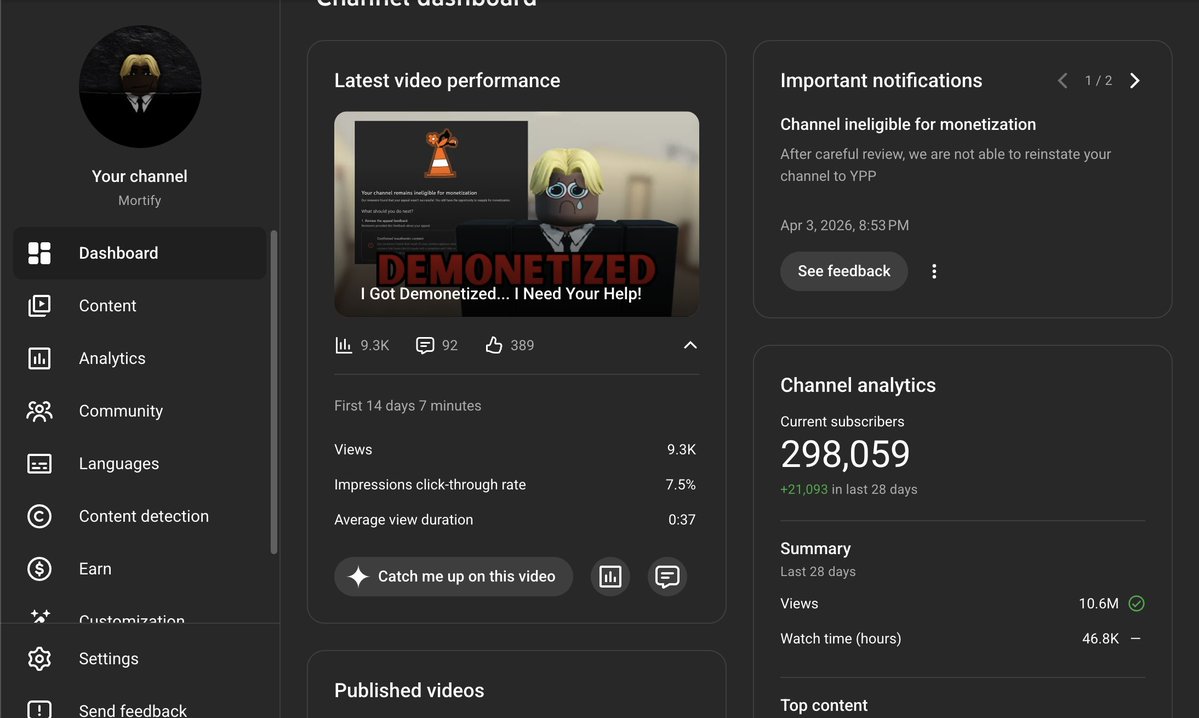Open the Content detection copyright icon
The image size is (1199, 718).
coord(39,516)
